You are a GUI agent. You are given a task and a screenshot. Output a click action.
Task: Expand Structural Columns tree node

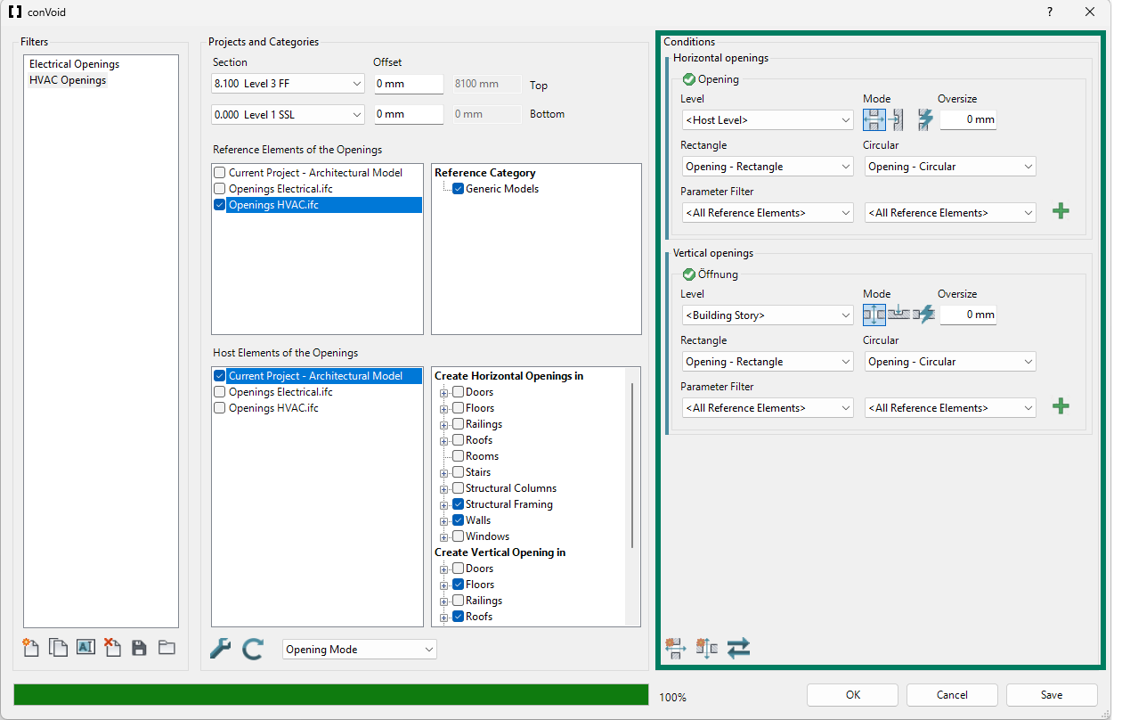tap(444, 489)
